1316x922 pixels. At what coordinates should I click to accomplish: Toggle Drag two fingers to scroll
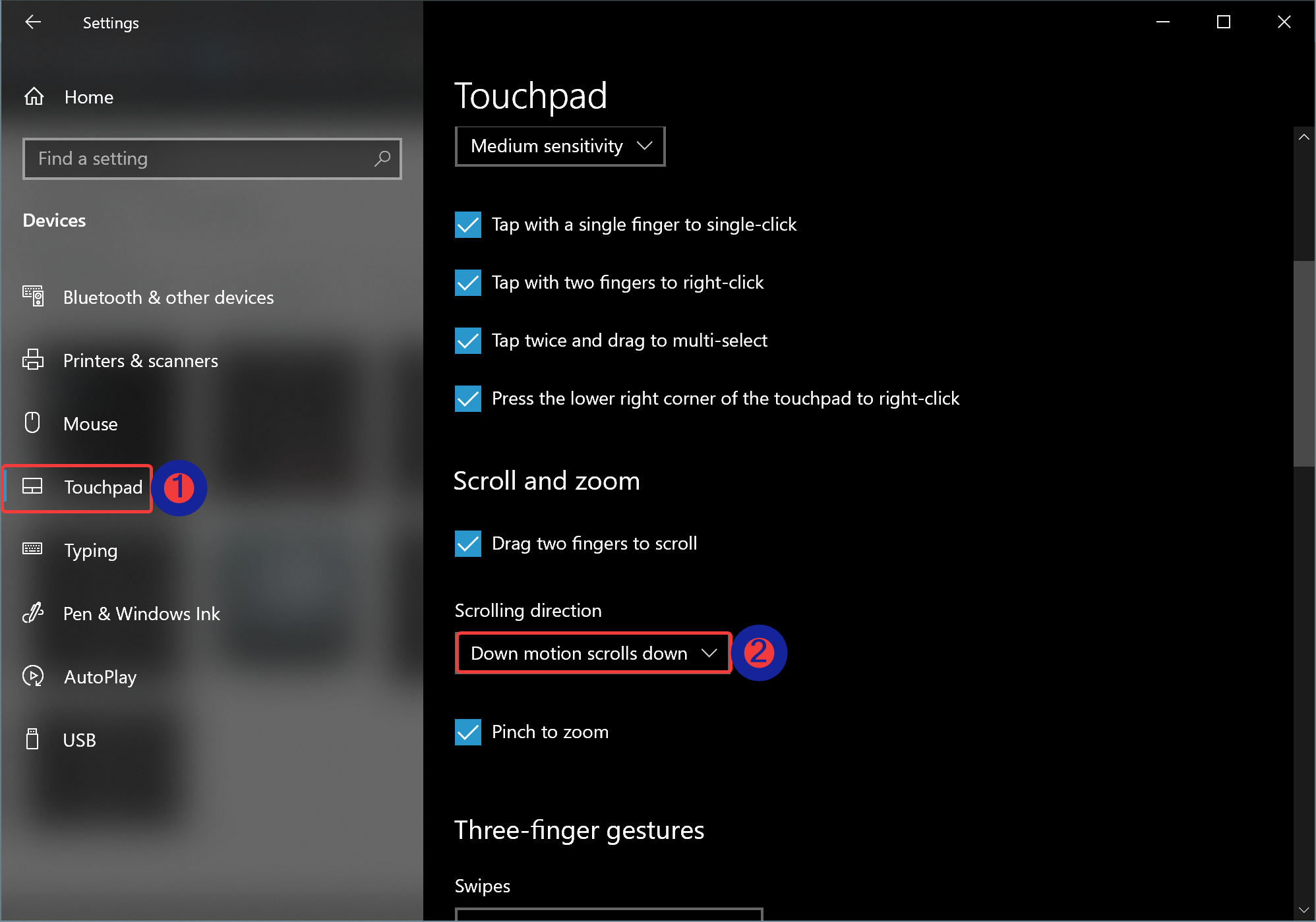(x=469, y=543)
